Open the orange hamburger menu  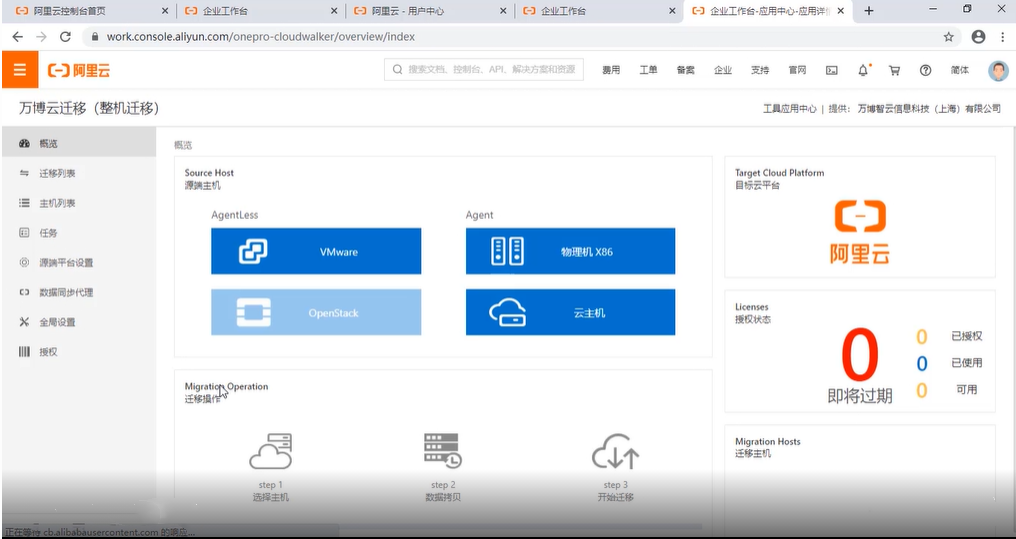[x=19, y=70]
